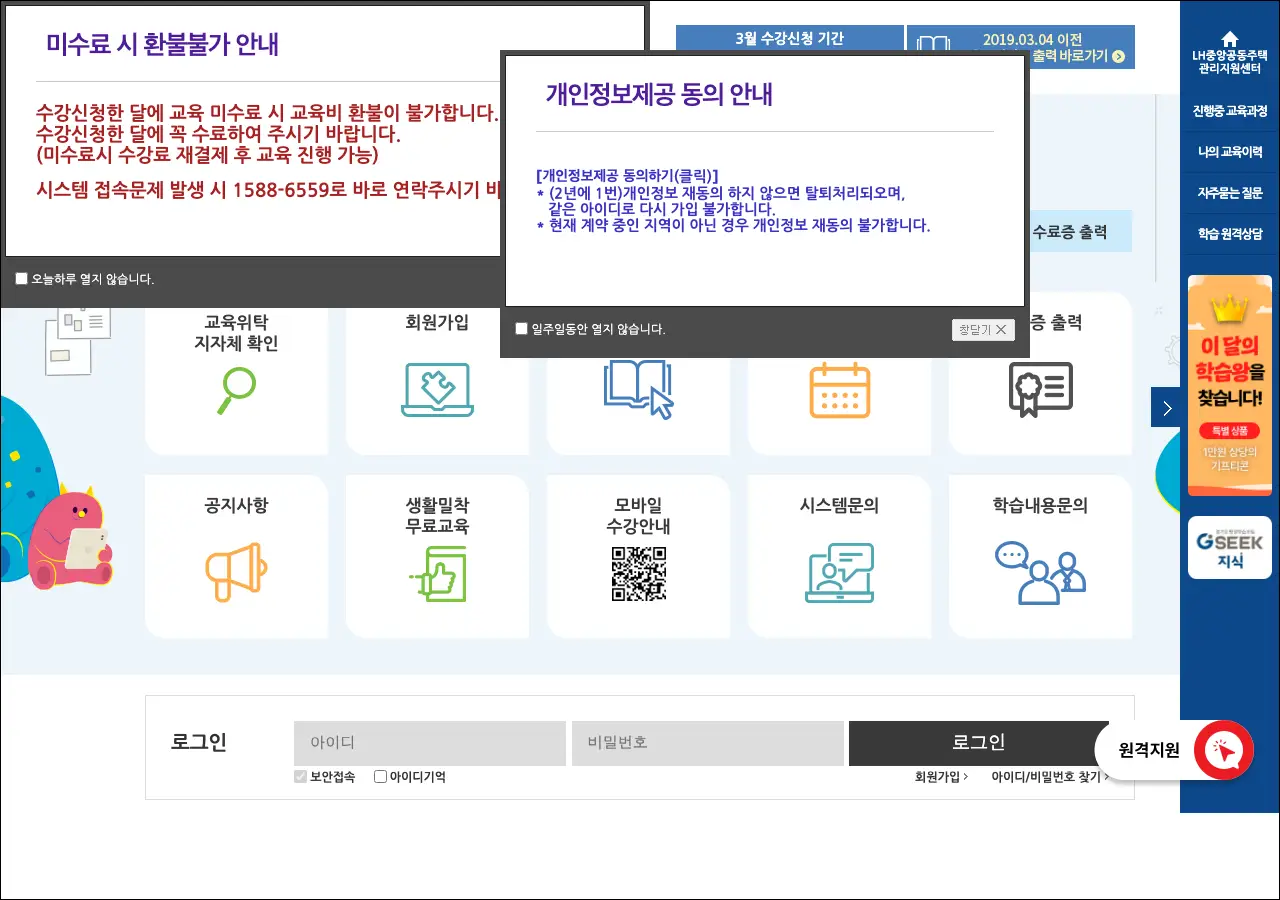Screen dimensions: 1280x900
Task: Open 회원가입 laptop puzzle icon
Action: (x=437, y=390)
